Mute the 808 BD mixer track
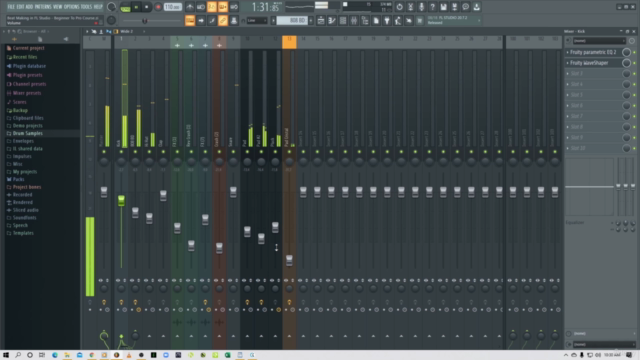Viewport: 640px width, 360px height. tap(135, 152)
